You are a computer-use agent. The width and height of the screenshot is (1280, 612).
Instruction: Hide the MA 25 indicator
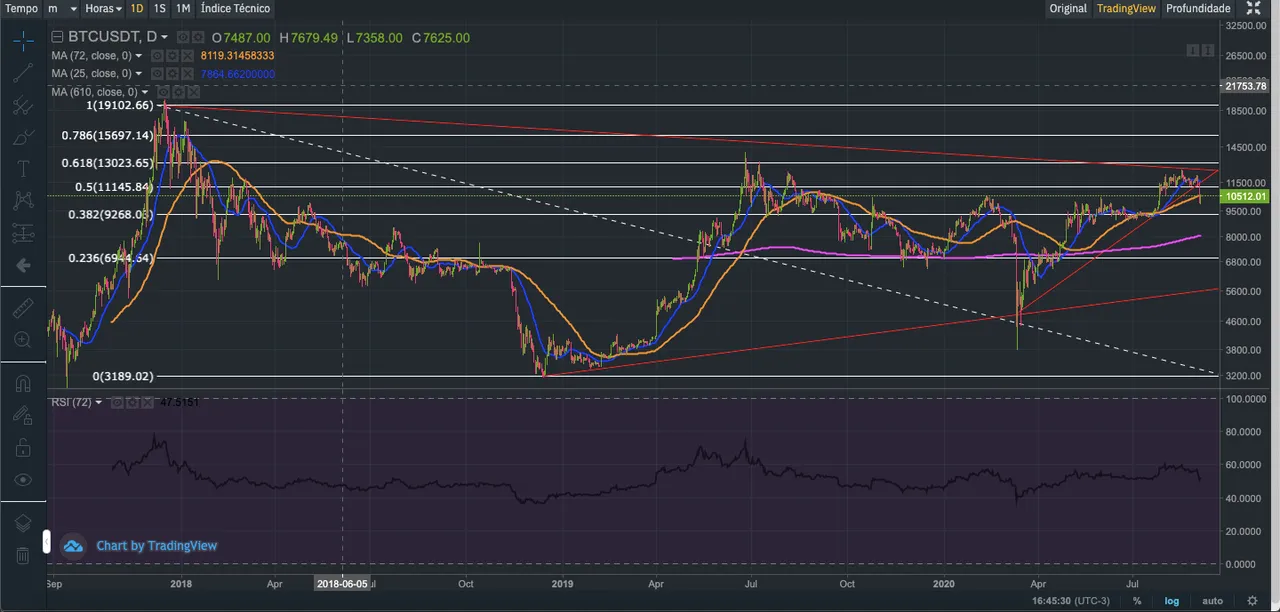click(158, 74)
